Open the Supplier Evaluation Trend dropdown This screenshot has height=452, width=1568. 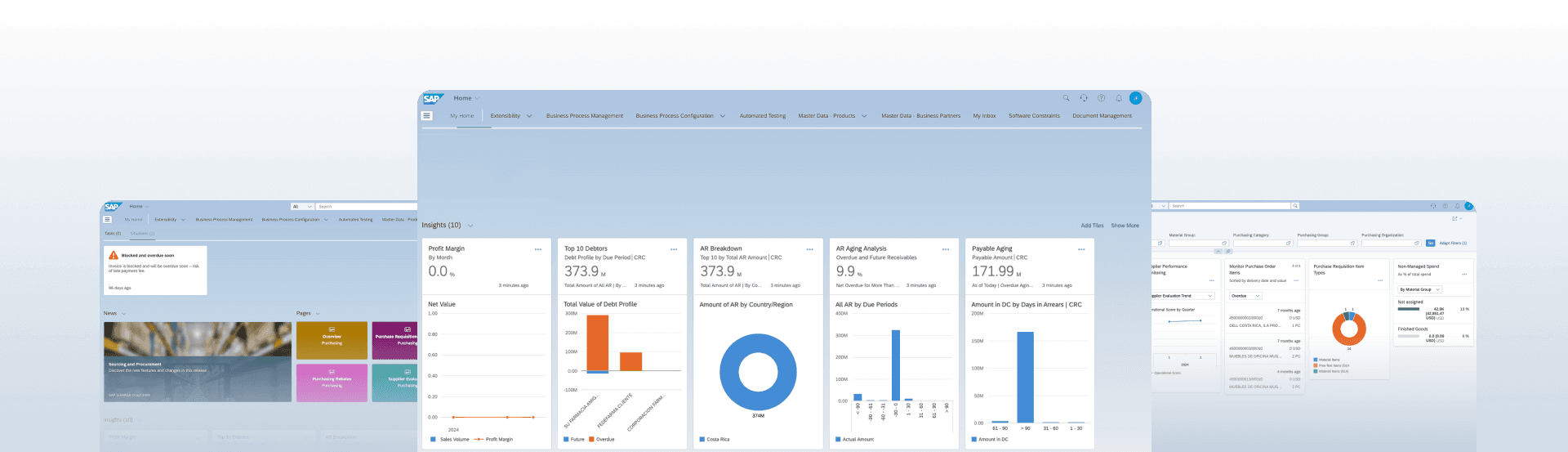(x=1183, y=296)
